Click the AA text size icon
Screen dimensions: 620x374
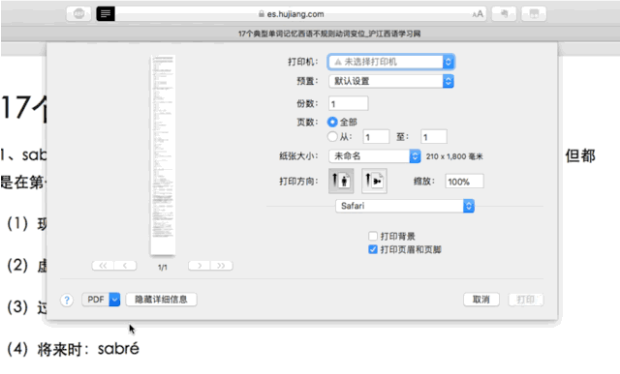coord(478,14)
